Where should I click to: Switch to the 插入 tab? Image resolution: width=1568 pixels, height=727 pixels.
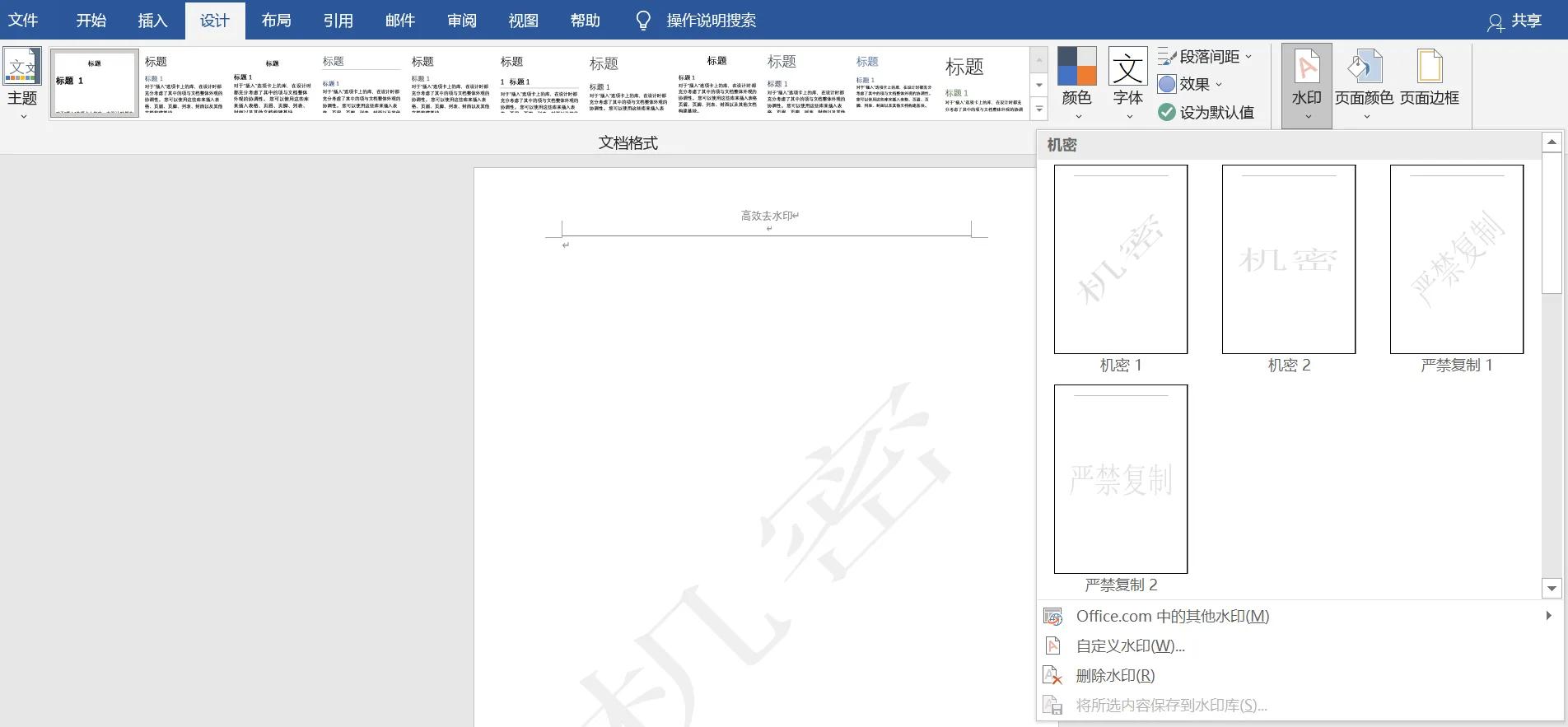pyautogui.click(x=152, y=21)
